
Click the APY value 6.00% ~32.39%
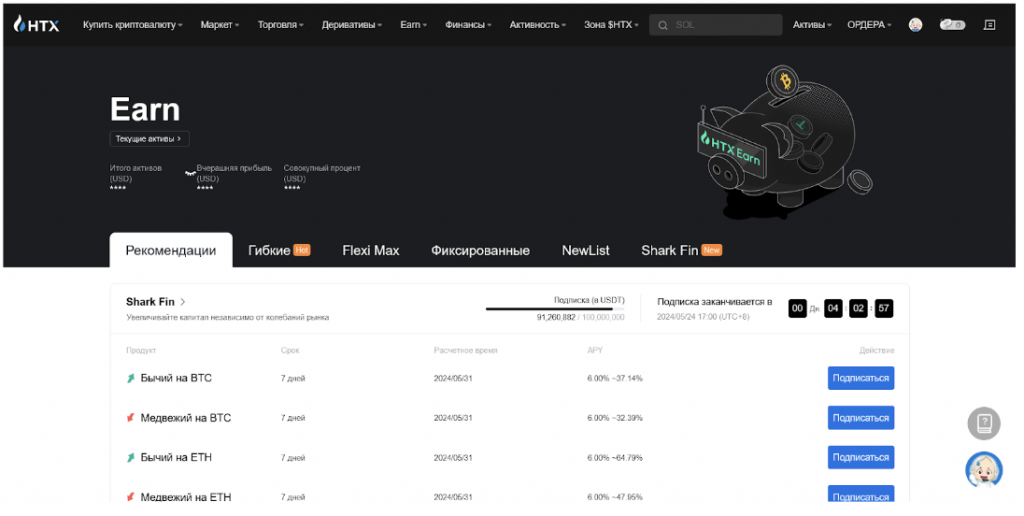point(615,418)
